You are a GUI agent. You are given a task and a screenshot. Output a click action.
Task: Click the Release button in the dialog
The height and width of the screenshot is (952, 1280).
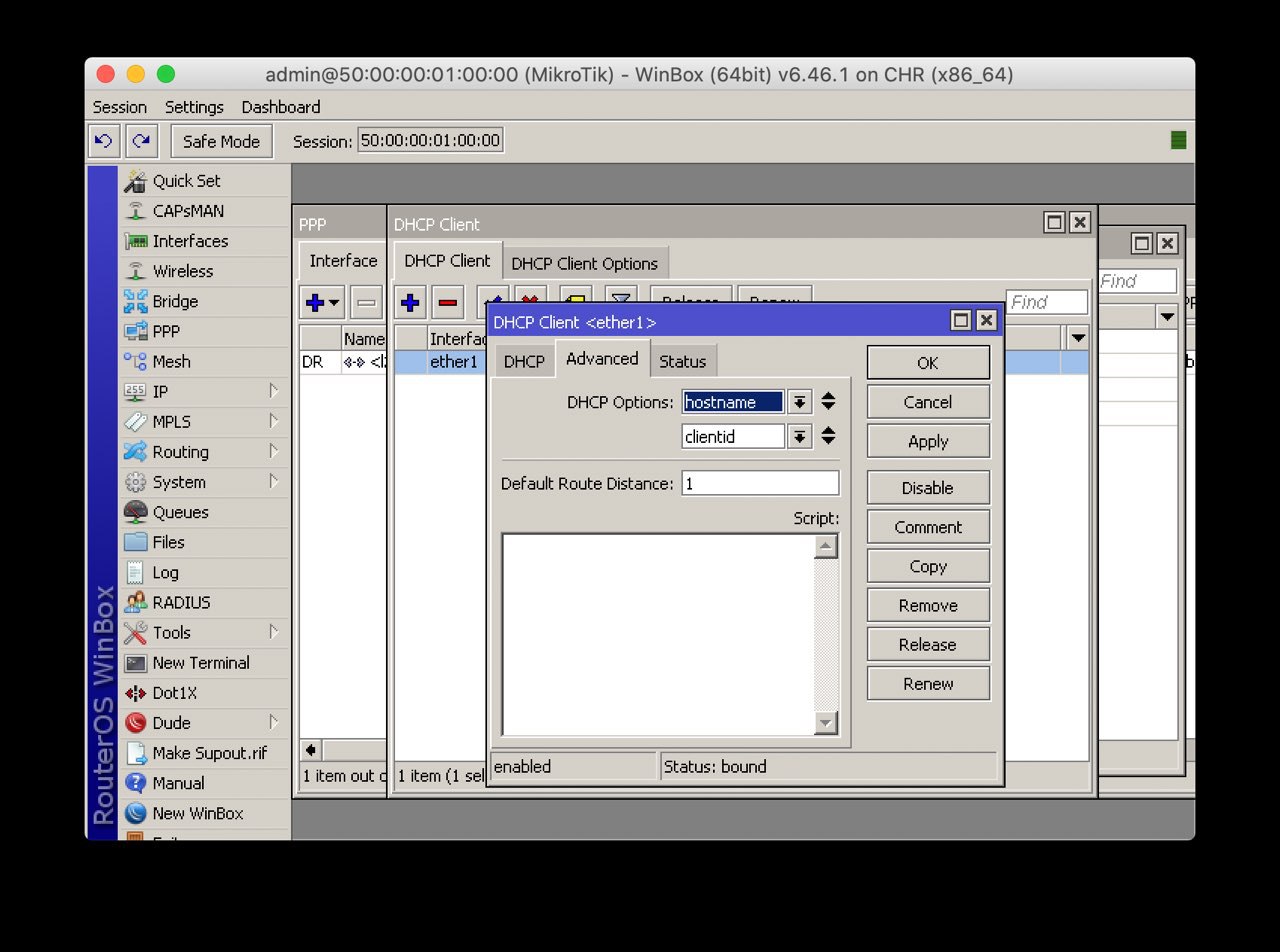(x=928, y=645)
